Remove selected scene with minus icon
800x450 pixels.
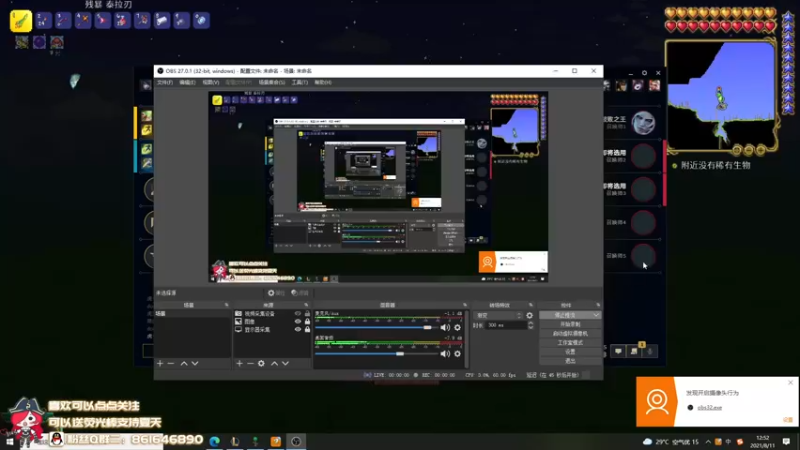pyautogui.click(x=171, y=363)
